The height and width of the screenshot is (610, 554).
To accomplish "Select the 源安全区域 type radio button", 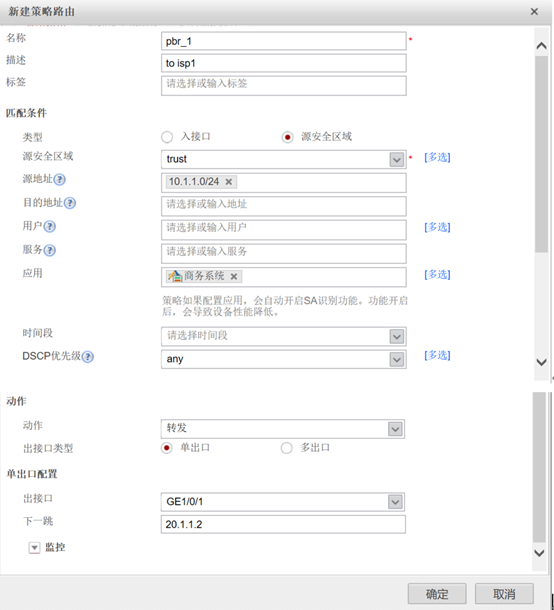I will (x=288, y=137).
